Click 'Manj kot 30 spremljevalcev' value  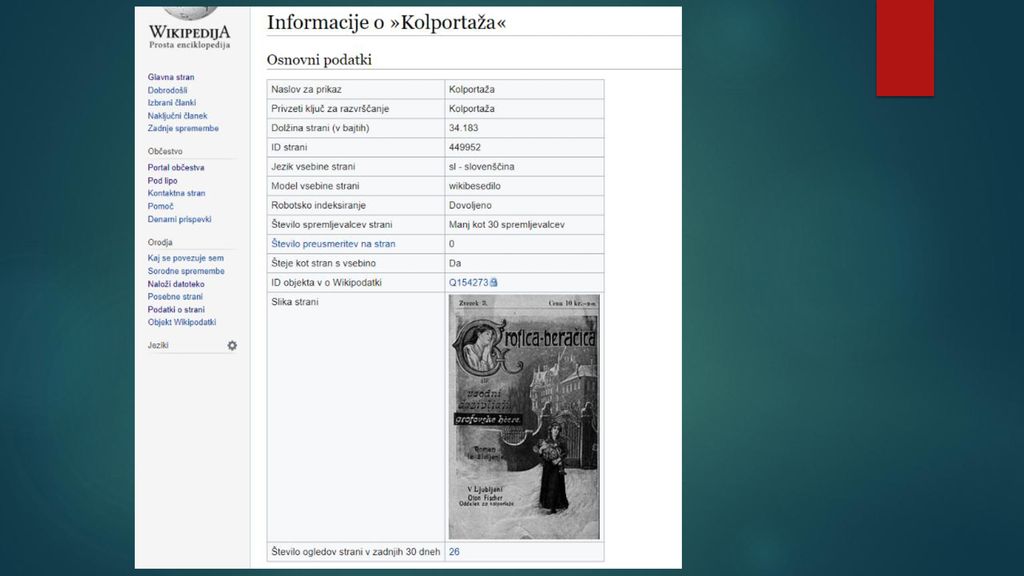click(x=507, y=225)
